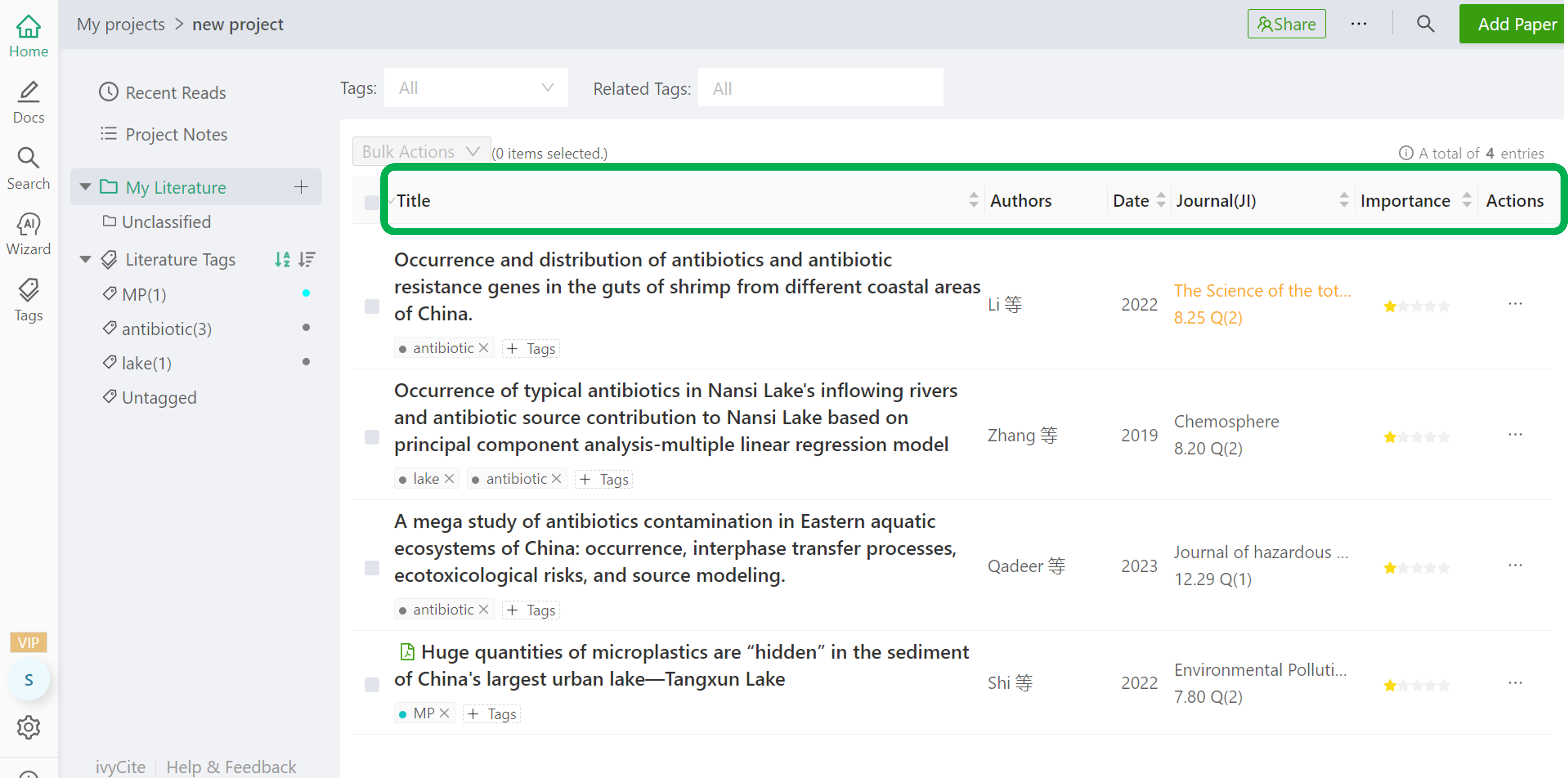
Task: Select the Unclassified folder
Action: coord(156,222)
